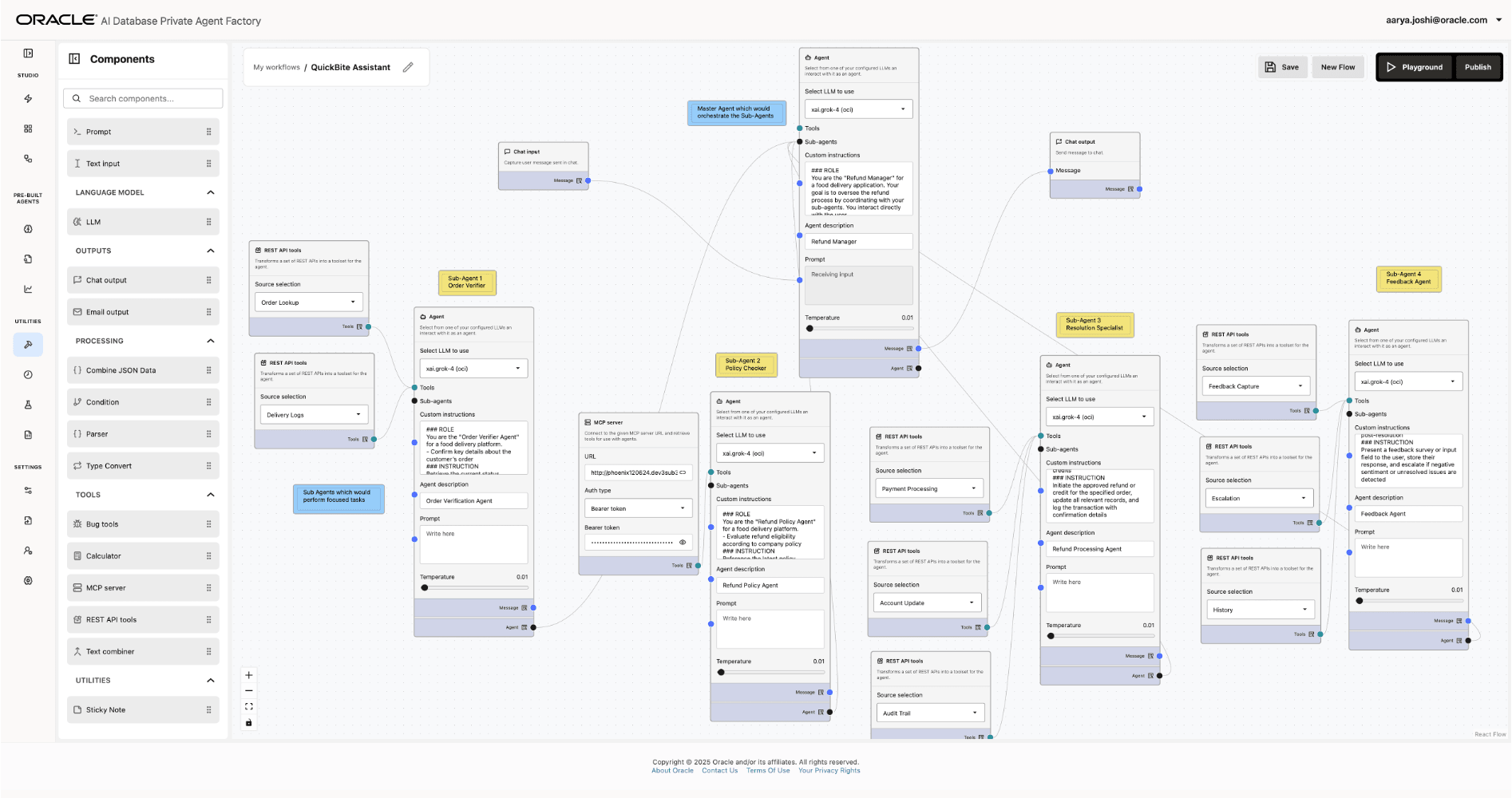This screenshot has height=798, width=1512.
Task: Open the Settings gear at the sidebar bottom
Action: pos(28,580)
